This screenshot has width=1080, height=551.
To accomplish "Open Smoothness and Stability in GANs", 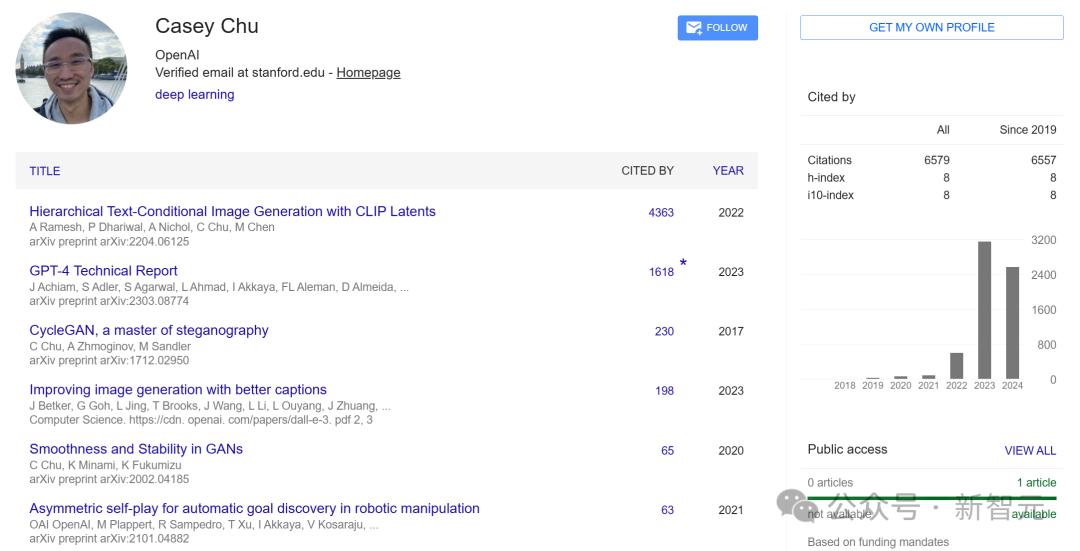I will 136,449.
